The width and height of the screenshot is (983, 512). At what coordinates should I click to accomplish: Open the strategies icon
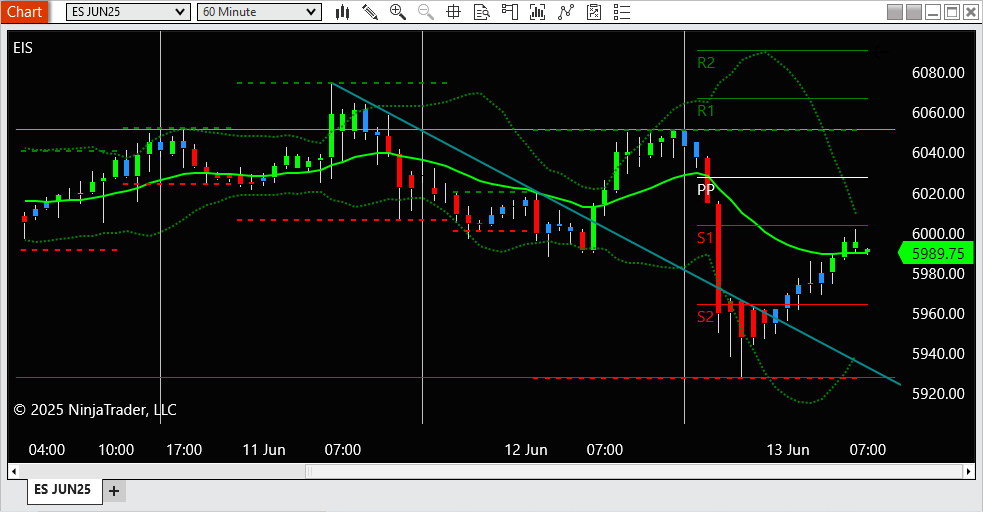click(566, 12)
